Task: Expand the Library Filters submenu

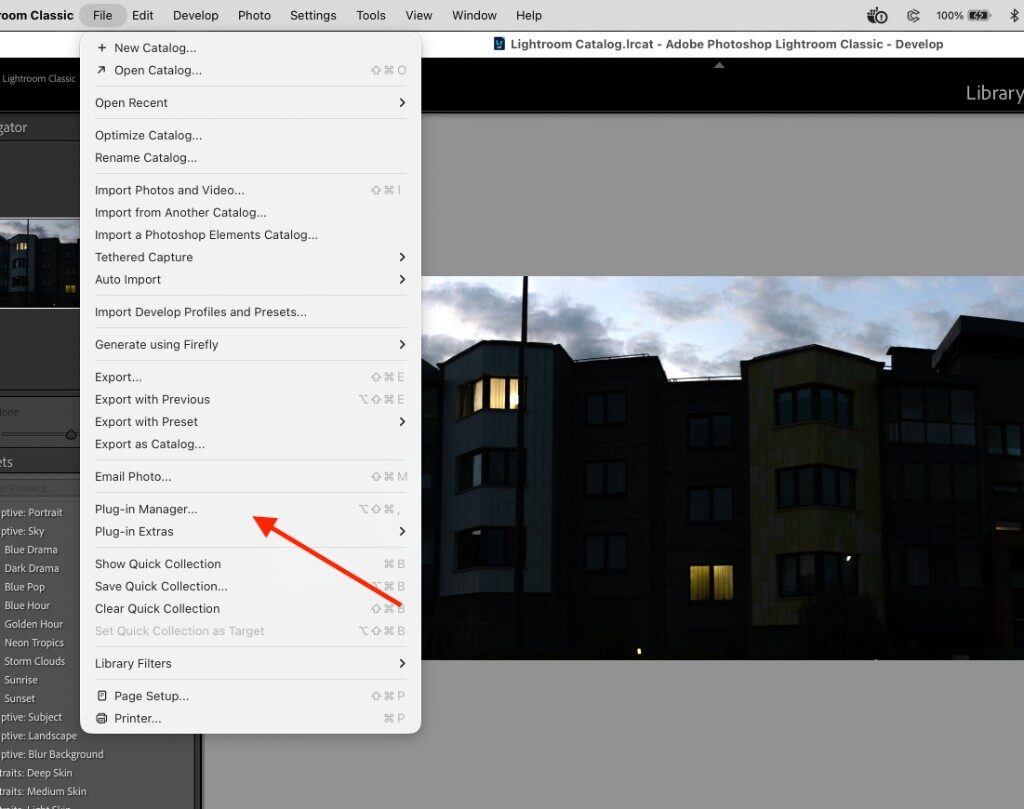Action: click(402, 663)
